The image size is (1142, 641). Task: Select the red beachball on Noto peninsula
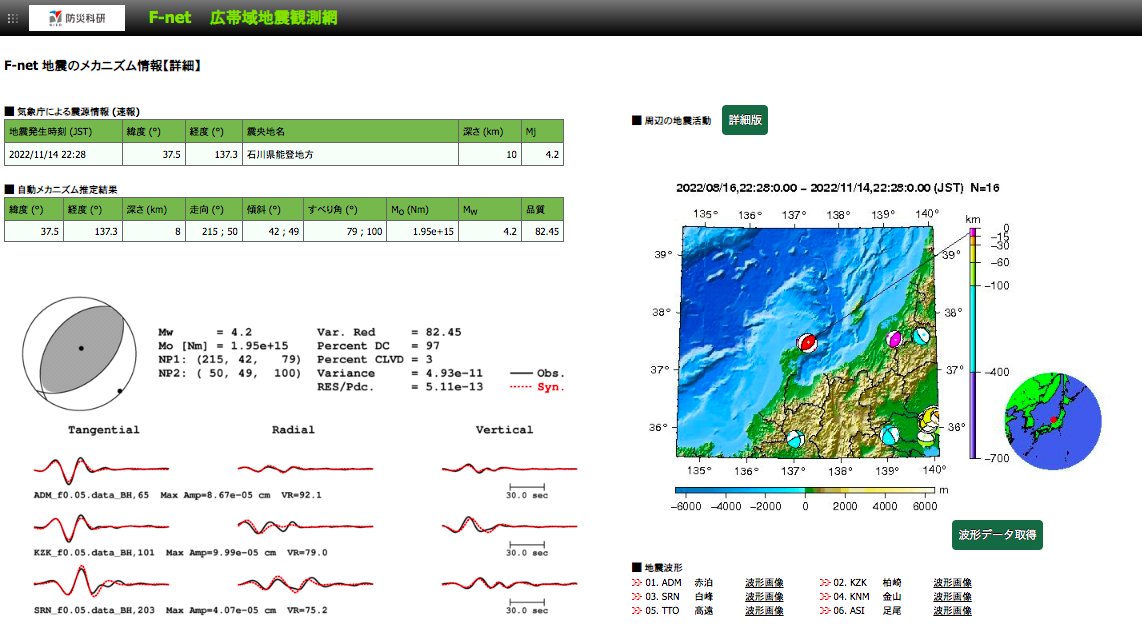(x=807, y=342)
